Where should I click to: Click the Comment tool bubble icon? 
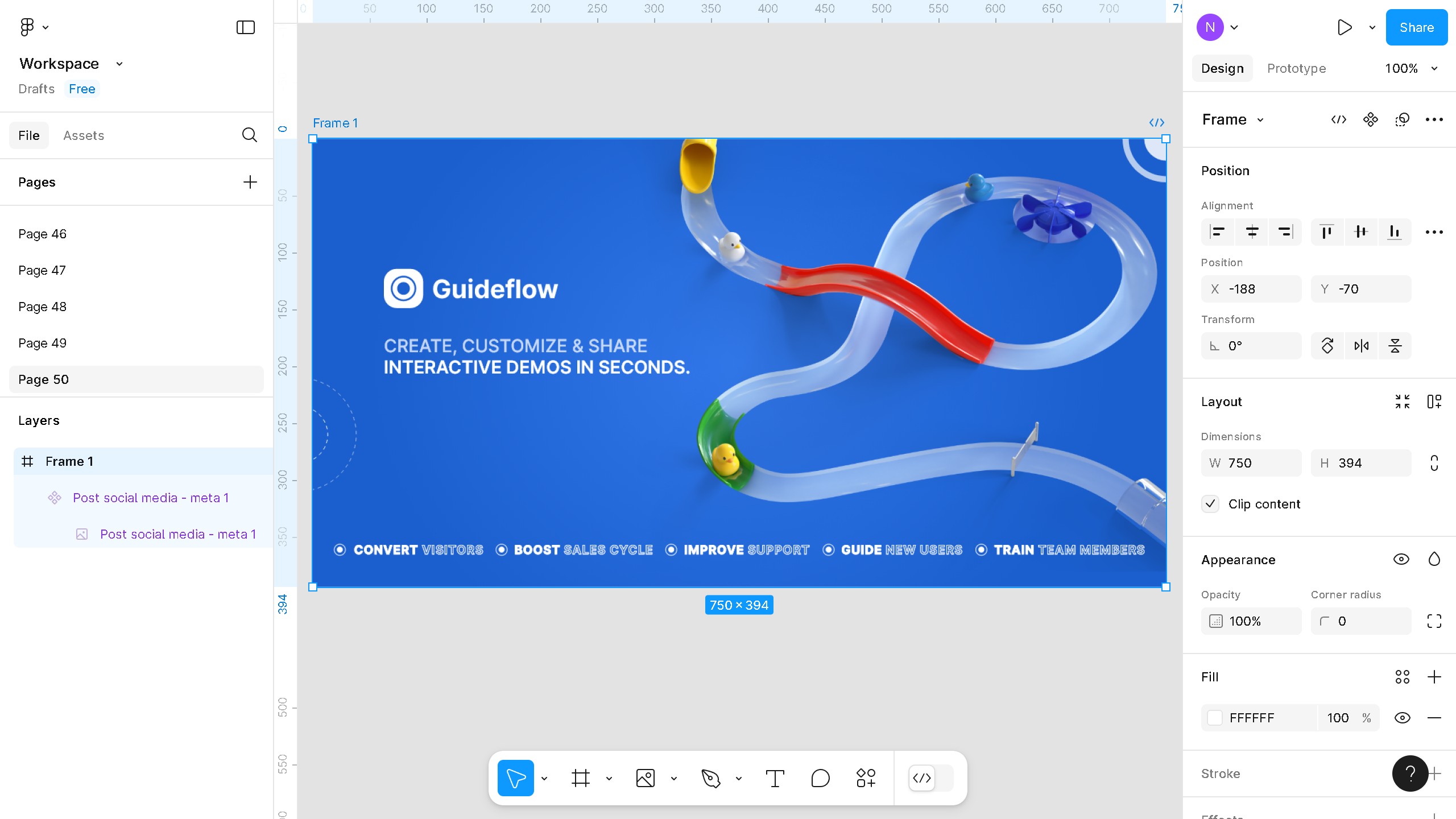pyautogui.click(x=820, y=778)
